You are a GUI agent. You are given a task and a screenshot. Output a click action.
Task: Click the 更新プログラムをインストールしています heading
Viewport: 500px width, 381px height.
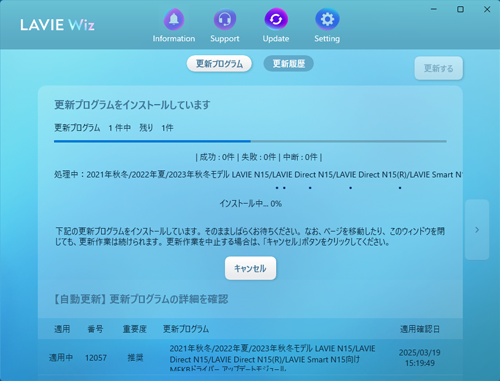(x=132, y=105)
